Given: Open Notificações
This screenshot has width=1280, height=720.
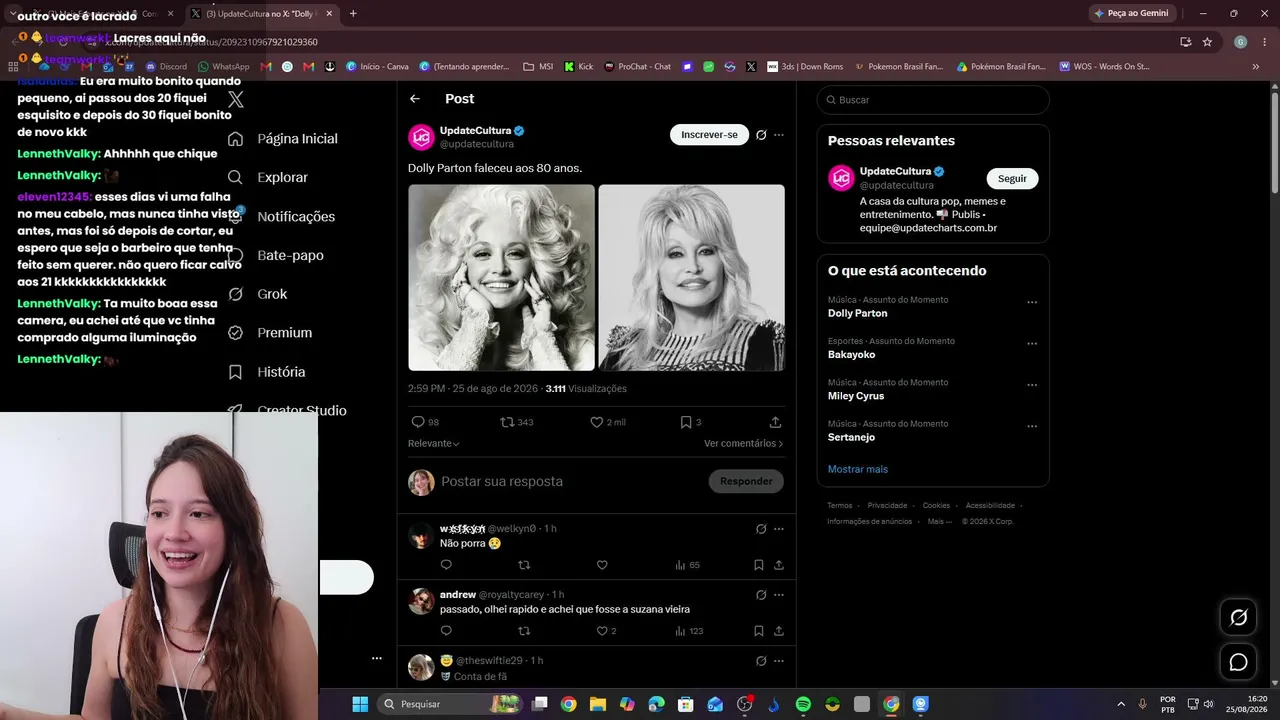Looking at the screenshot, I should (x=281, y=217).
